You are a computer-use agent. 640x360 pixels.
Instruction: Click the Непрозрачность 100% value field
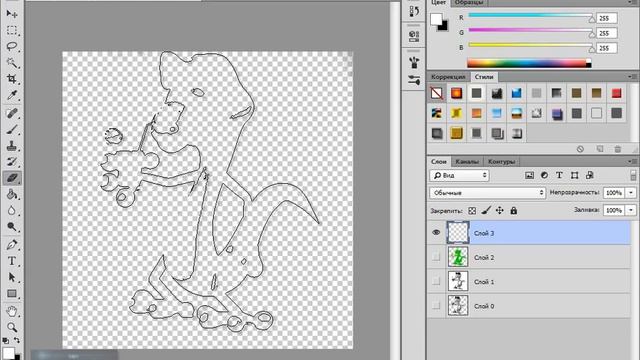click(614, 193)
